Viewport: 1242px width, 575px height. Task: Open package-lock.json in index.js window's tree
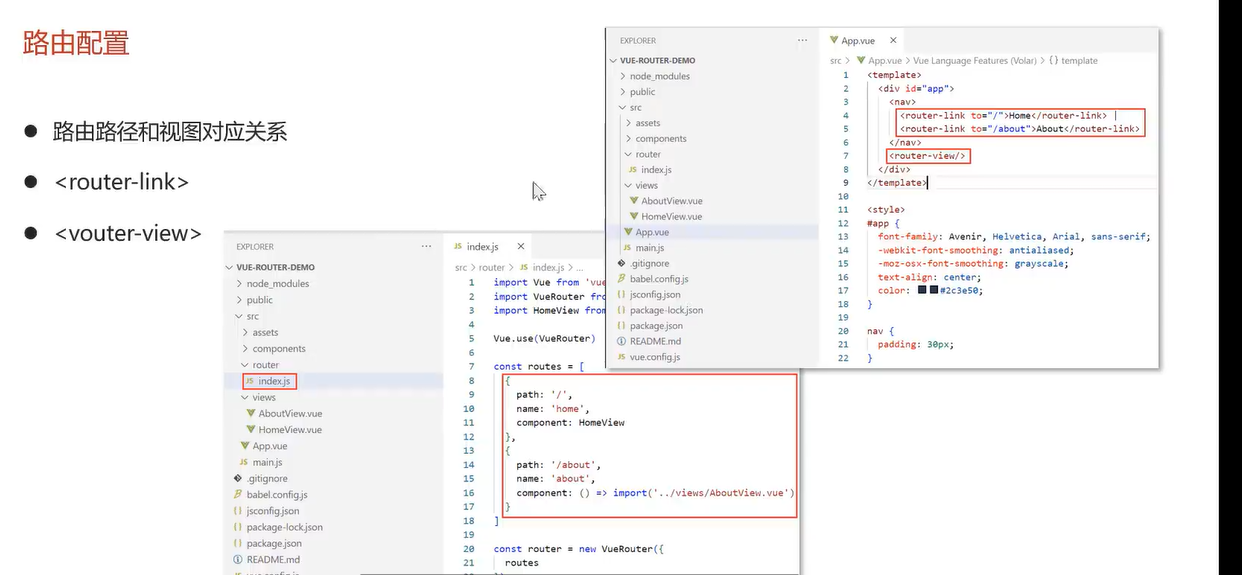285,527
